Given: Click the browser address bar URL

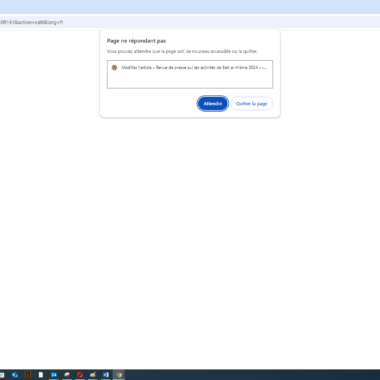Looking at the screenshot, I should tap(32, 22).
